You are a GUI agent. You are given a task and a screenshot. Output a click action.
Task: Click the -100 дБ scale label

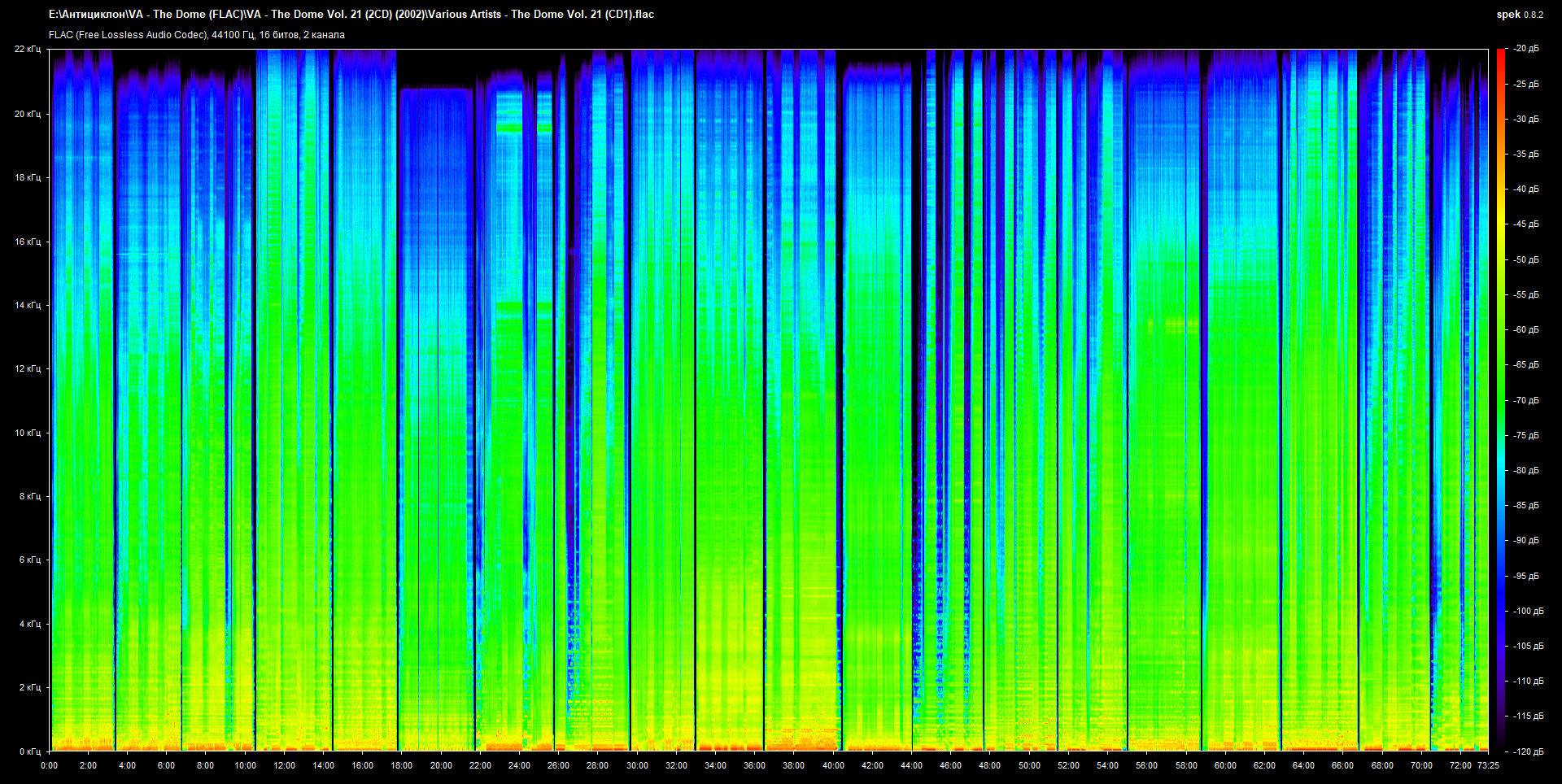tap(1528, 611)
